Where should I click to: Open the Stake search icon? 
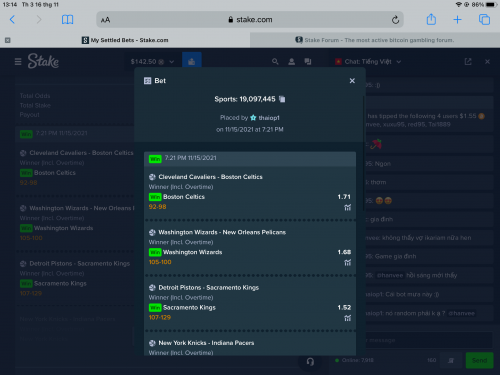[275, 62]
